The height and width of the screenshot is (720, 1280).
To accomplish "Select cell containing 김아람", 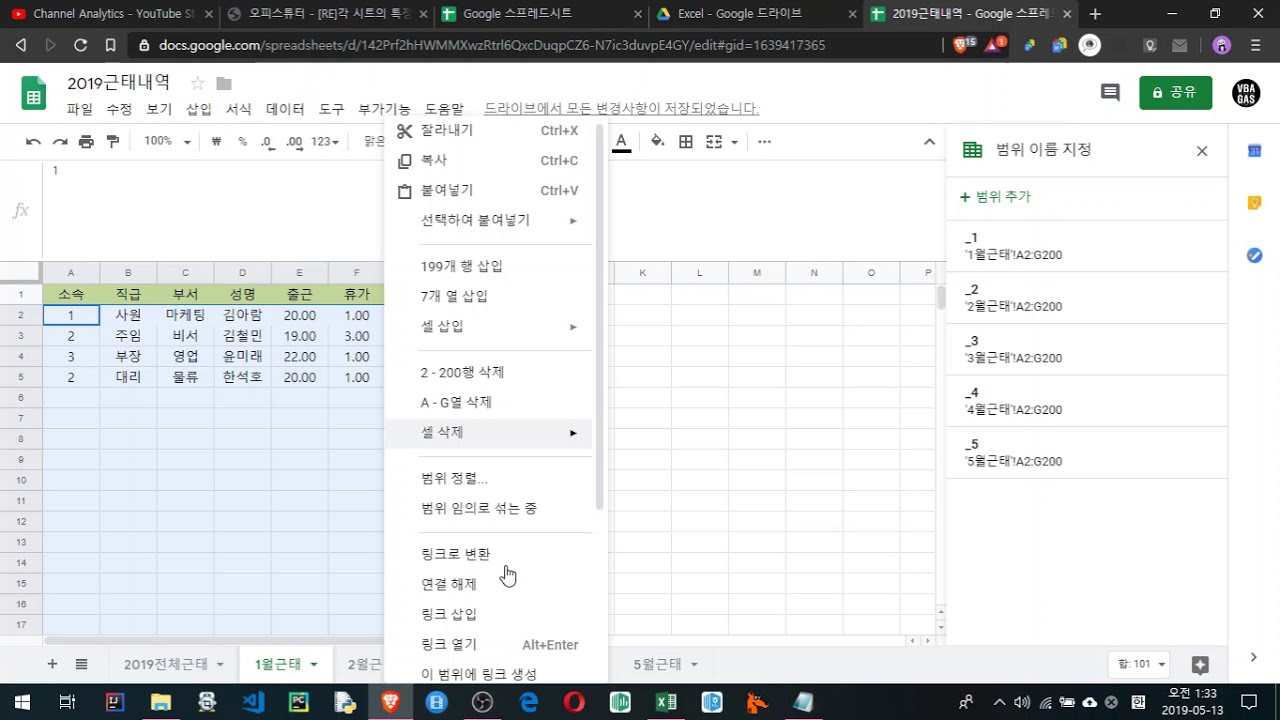I will 242,315.
